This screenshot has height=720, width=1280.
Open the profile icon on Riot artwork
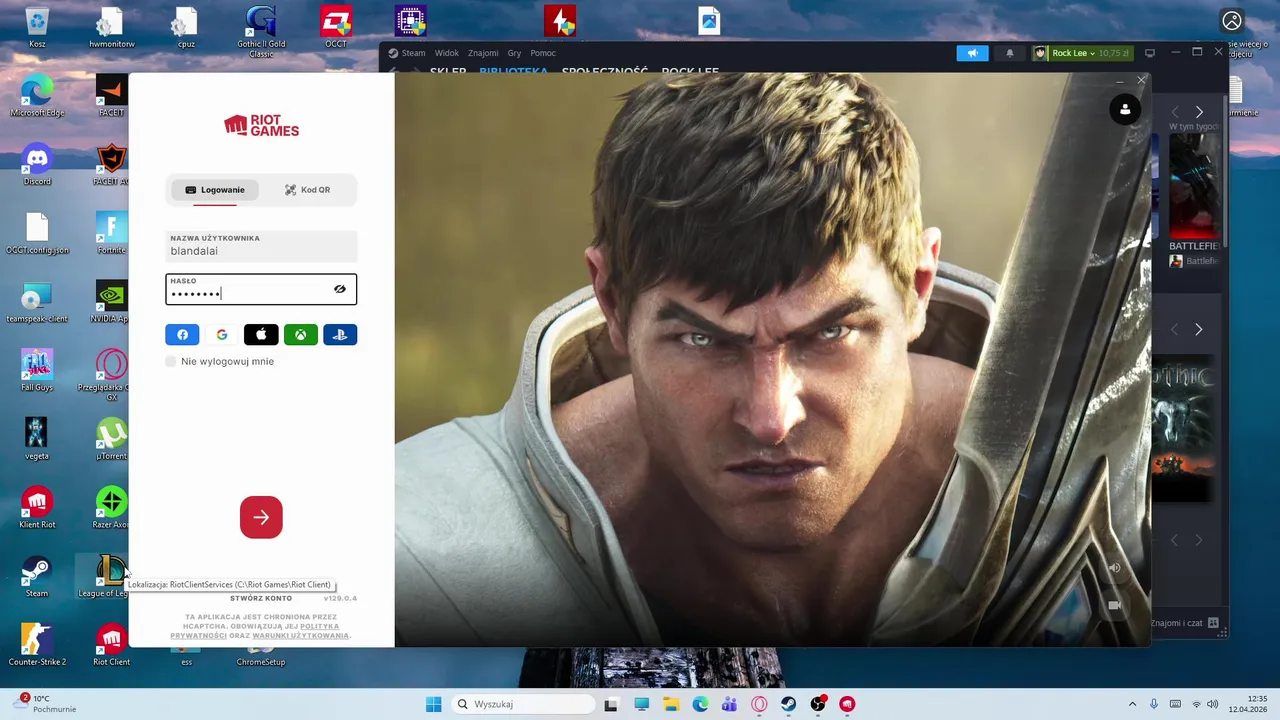pos(1125,110)
